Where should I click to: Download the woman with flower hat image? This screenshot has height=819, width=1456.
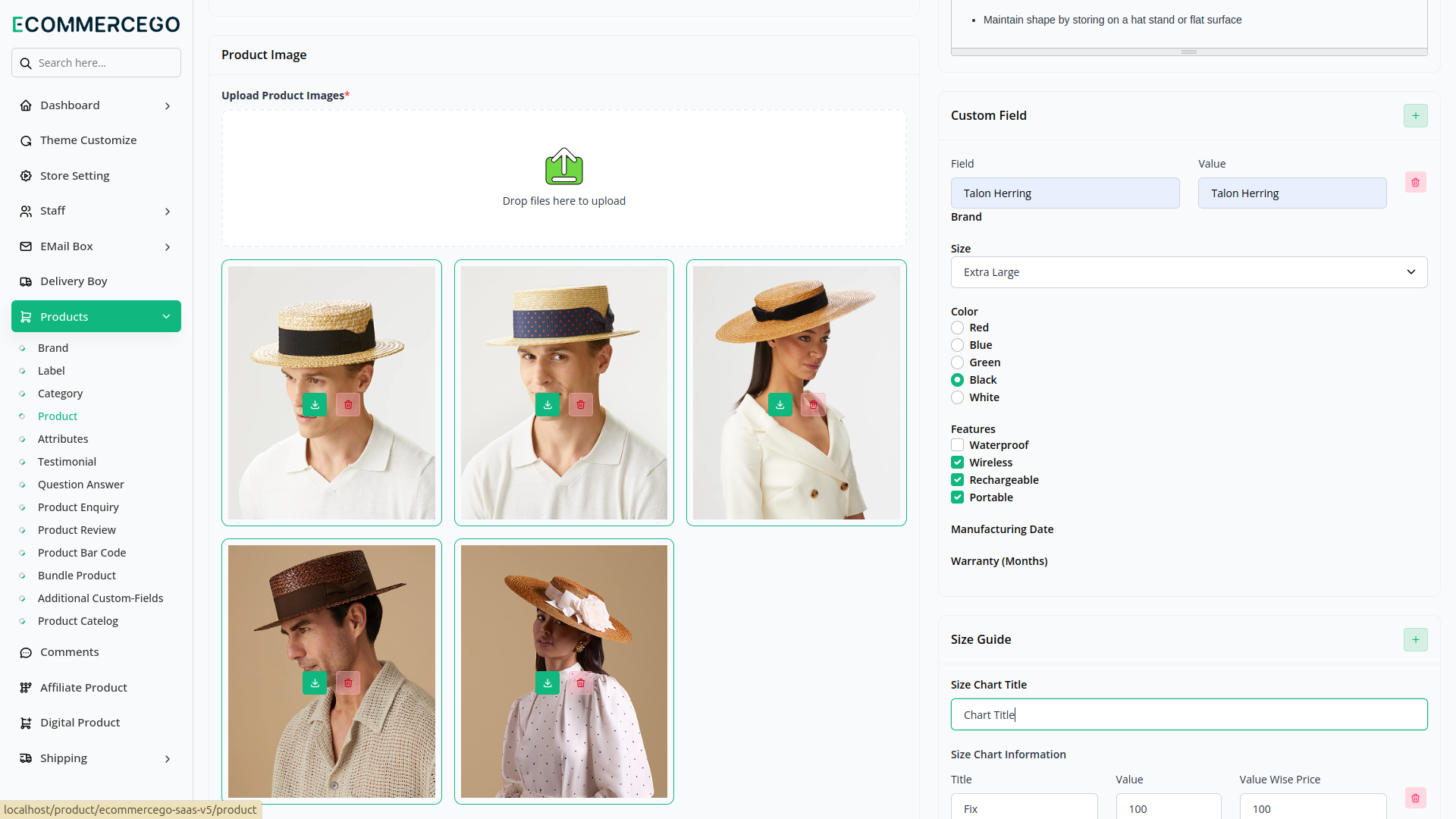point(548,683)
